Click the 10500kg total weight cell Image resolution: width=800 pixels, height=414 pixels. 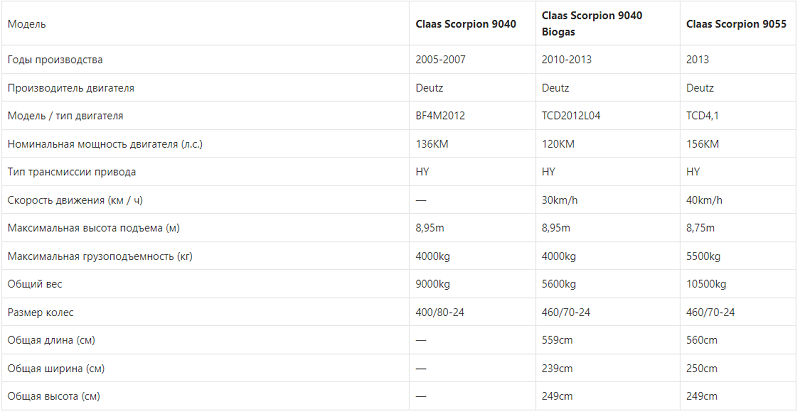click(706, 284)
